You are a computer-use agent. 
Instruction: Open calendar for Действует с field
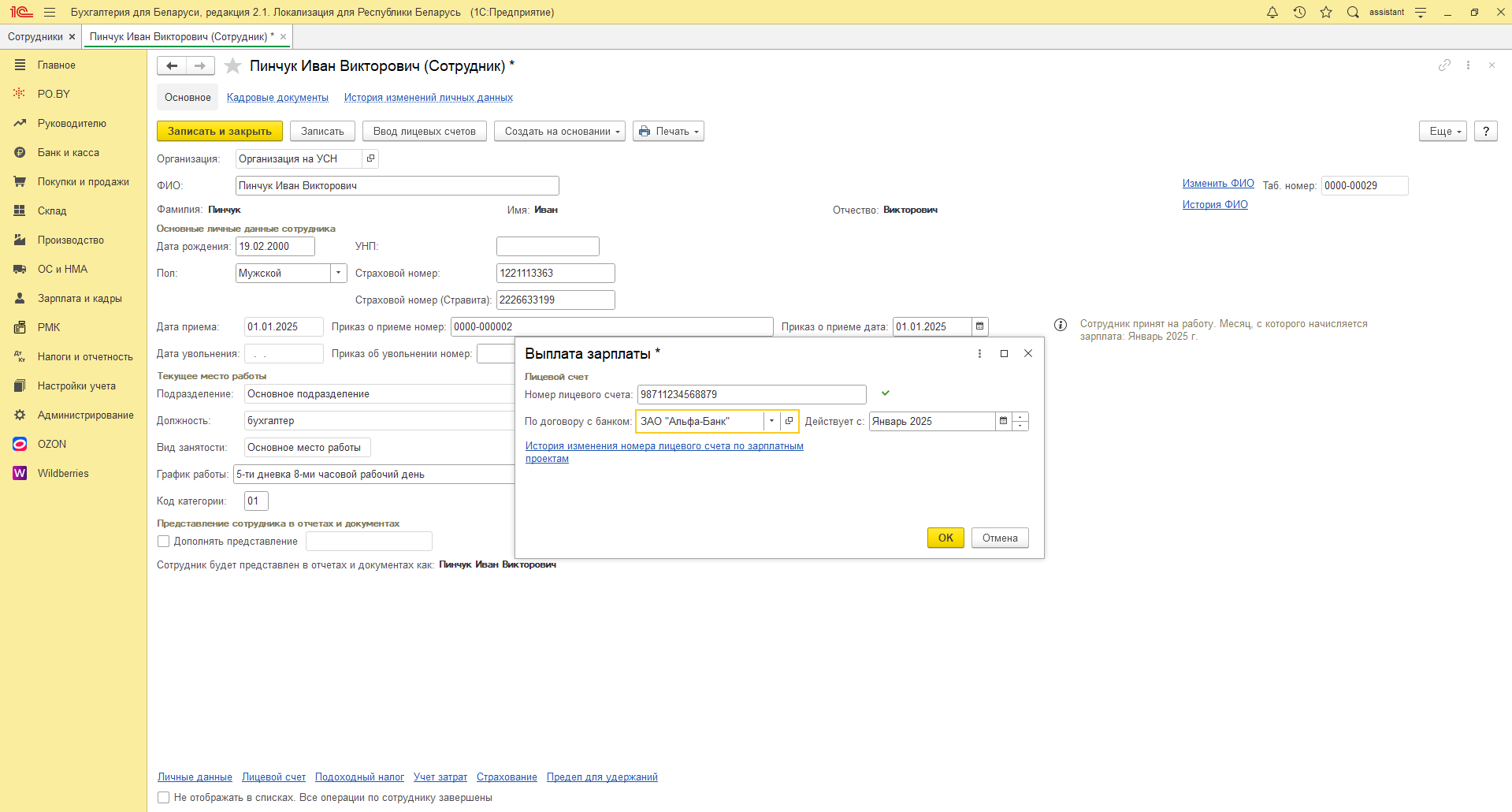[1003, 421]
